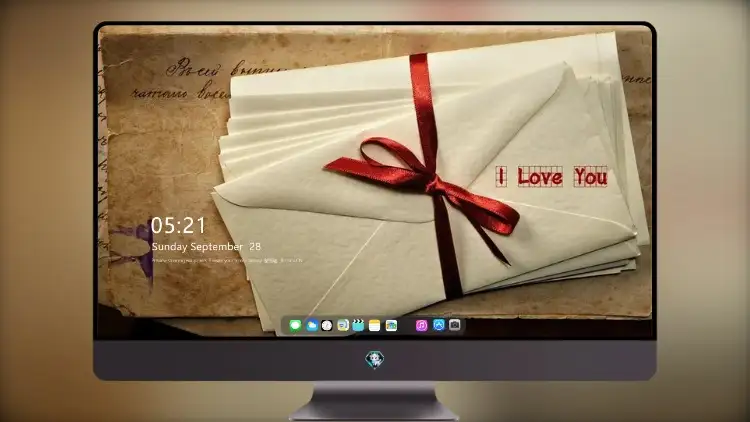This screenshot has height=422, width=750.
Task: Open the yellow Notes app in dock
Action: click(x=375, y=325)
